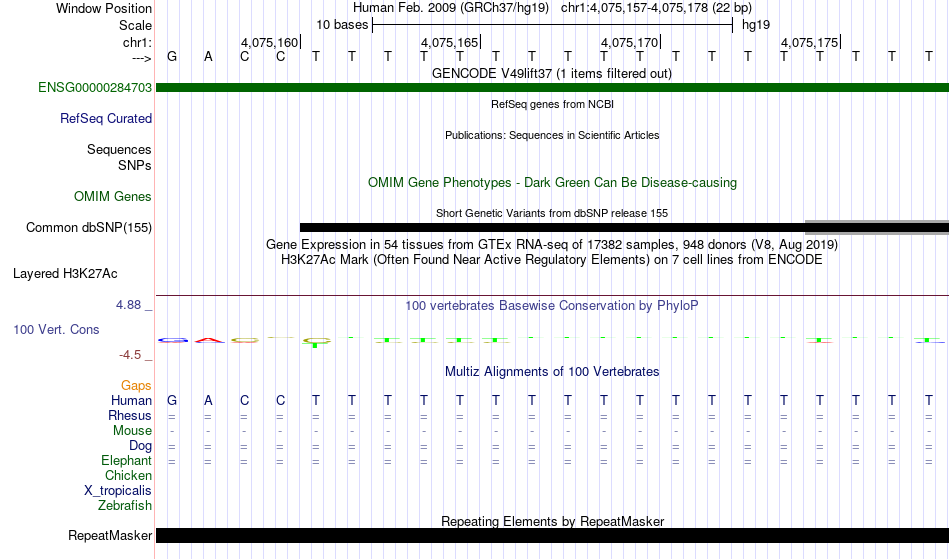This screenshot has height=559, width=950.
Task: Click the Dog alignment row label
Action: click(141, 446)
